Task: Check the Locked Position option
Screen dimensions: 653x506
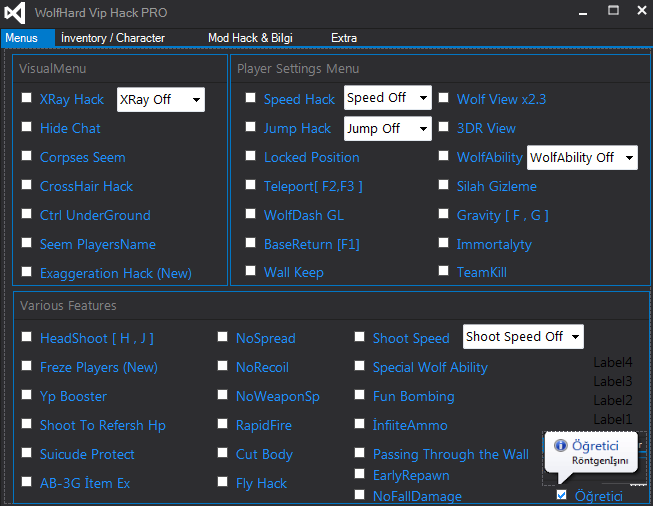Action: click(x=250, y=156)
